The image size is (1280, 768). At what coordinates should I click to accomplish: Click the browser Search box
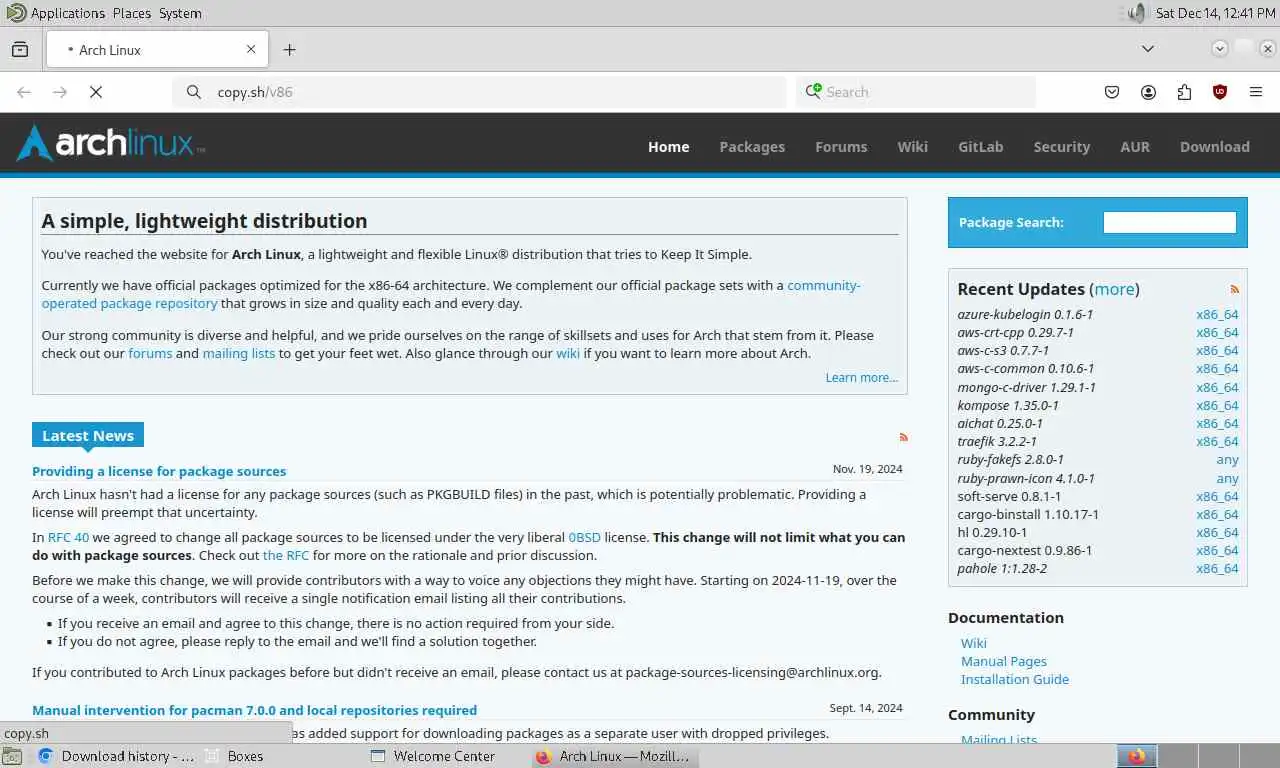(916, 92)
